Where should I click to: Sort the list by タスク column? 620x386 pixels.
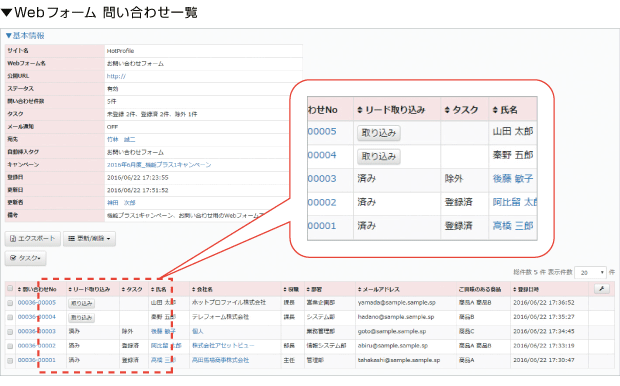[132, 290]
